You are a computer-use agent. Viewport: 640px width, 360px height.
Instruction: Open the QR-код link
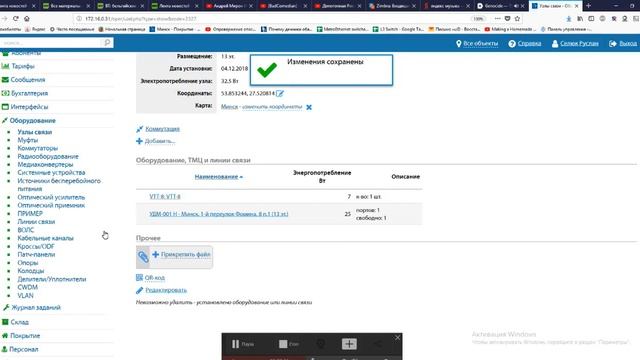click(155, 278)
